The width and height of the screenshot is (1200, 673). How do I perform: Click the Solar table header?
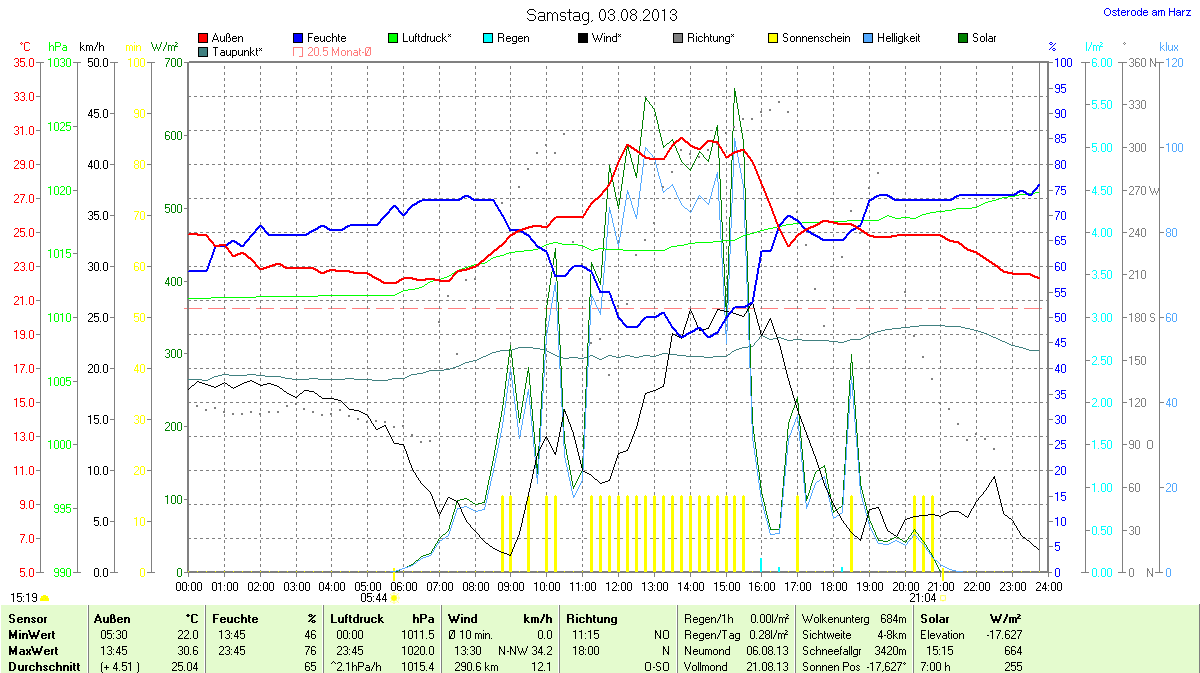click(934, 619)
